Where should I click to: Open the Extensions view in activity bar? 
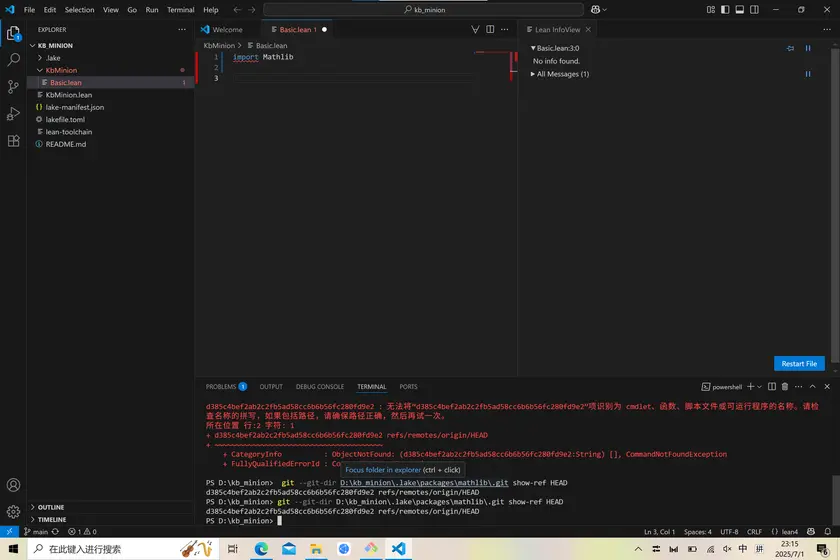[x=13, y=141]
